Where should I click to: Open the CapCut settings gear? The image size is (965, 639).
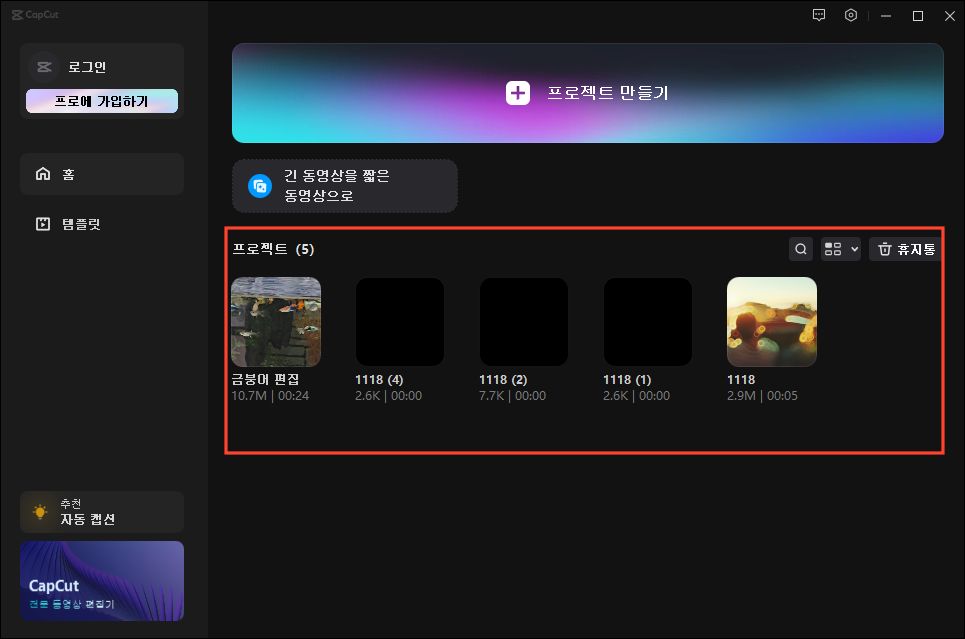click(851, 15)
